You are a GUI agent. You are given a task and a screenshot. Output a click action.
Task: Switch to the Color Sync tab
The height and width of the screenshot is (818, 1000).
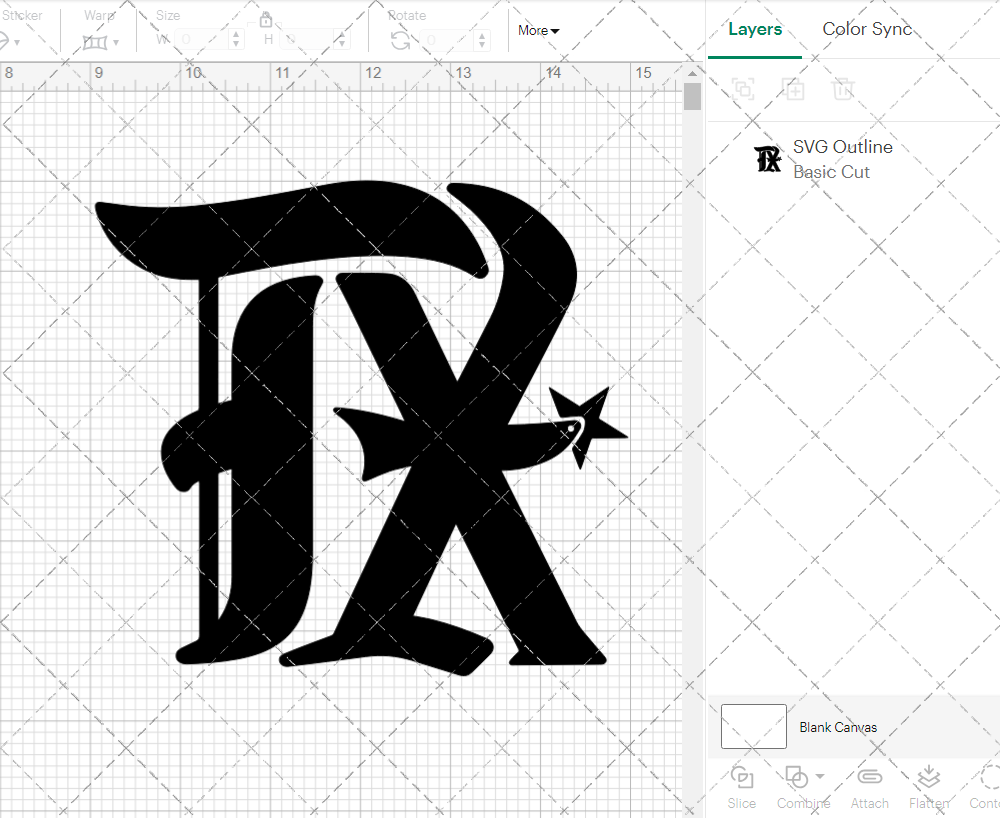click(x=867, y=29)
